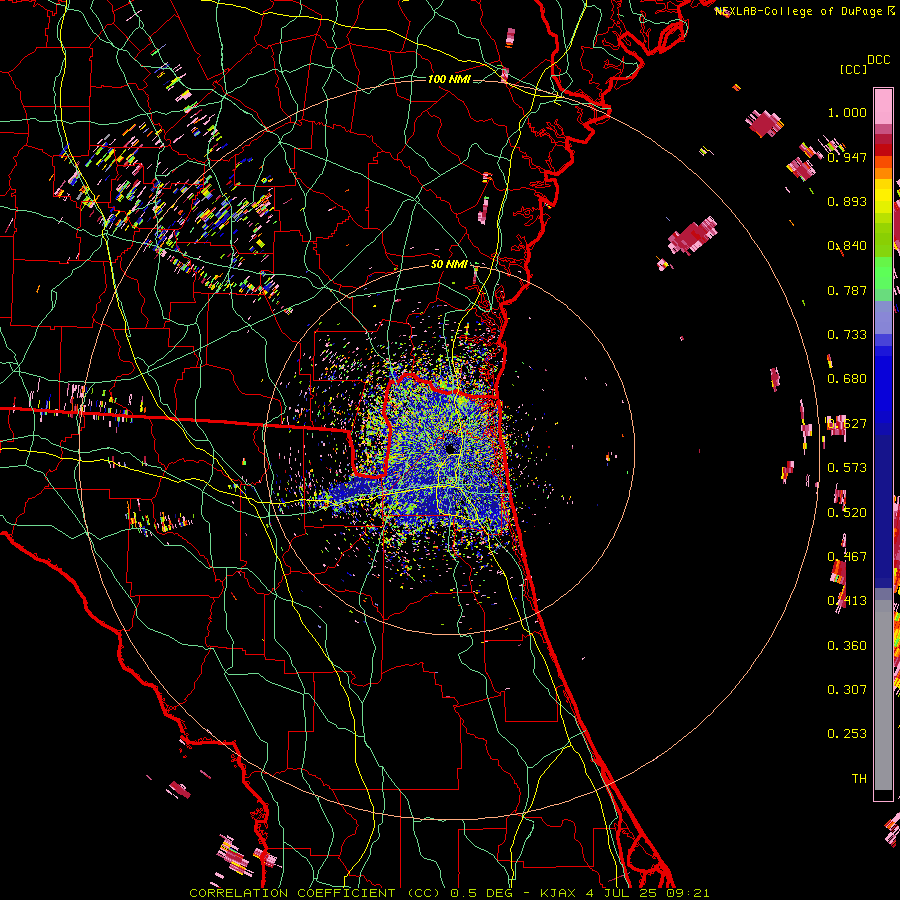900x900 pixels.
Task: Click the 0.573 legend value
Action: click(x=847, y=468)
